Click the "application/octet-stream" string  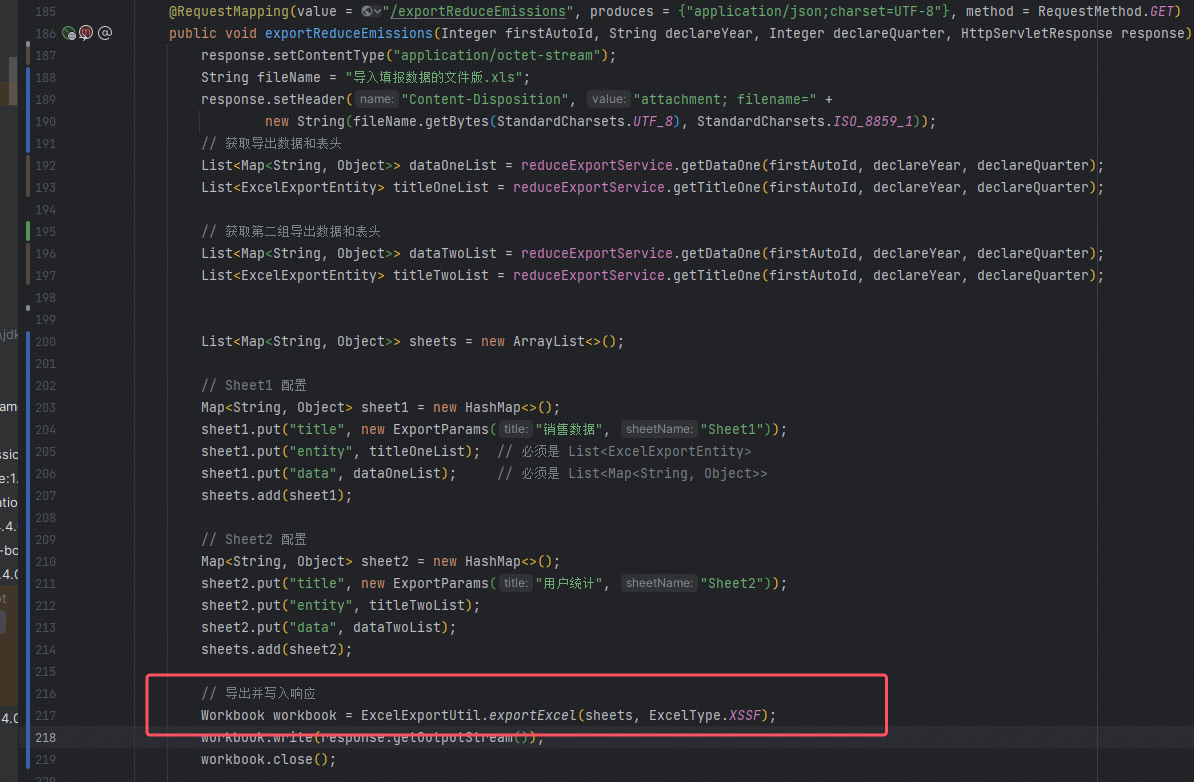(497, 56)
